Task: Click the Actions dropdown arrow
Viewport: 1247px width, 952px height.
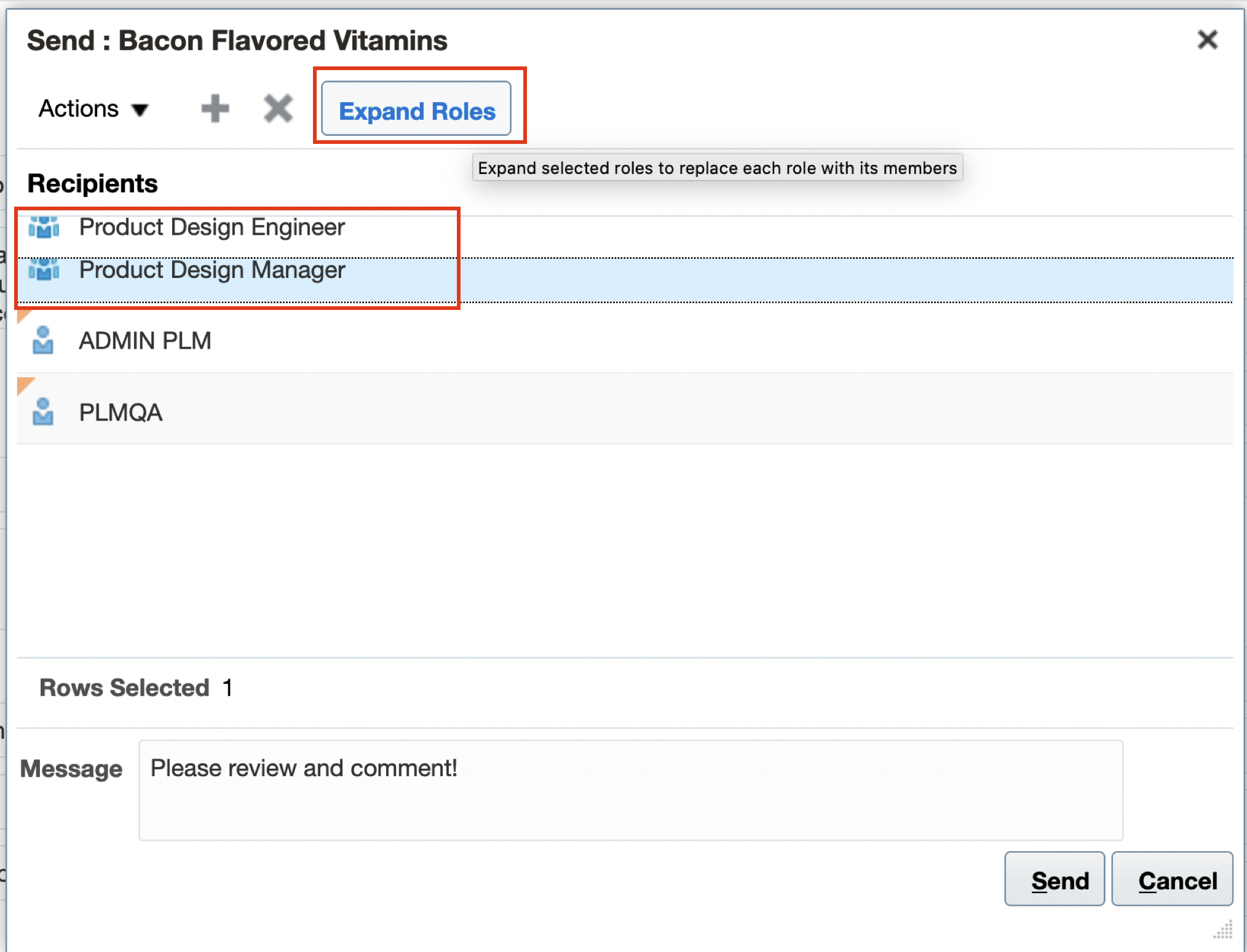Action: (x=140, y=111)
